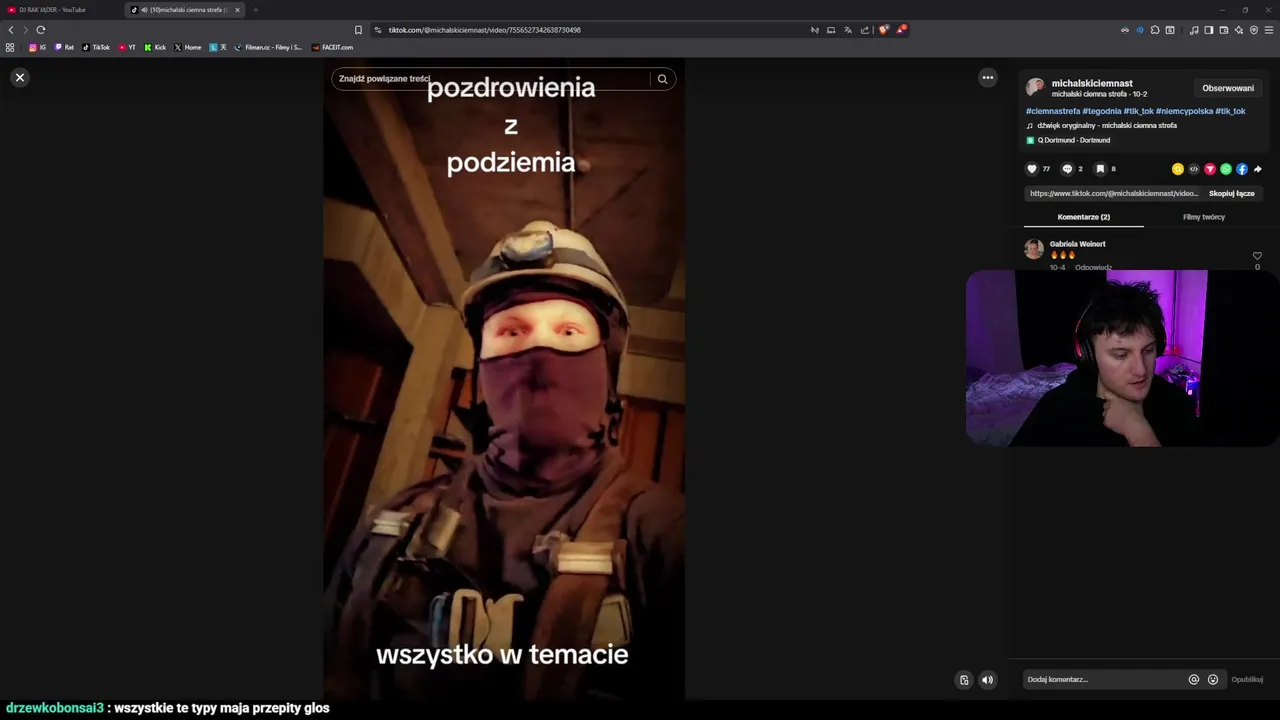Open Kick bookmark
Screen dimensions: 1280x720
155,47
